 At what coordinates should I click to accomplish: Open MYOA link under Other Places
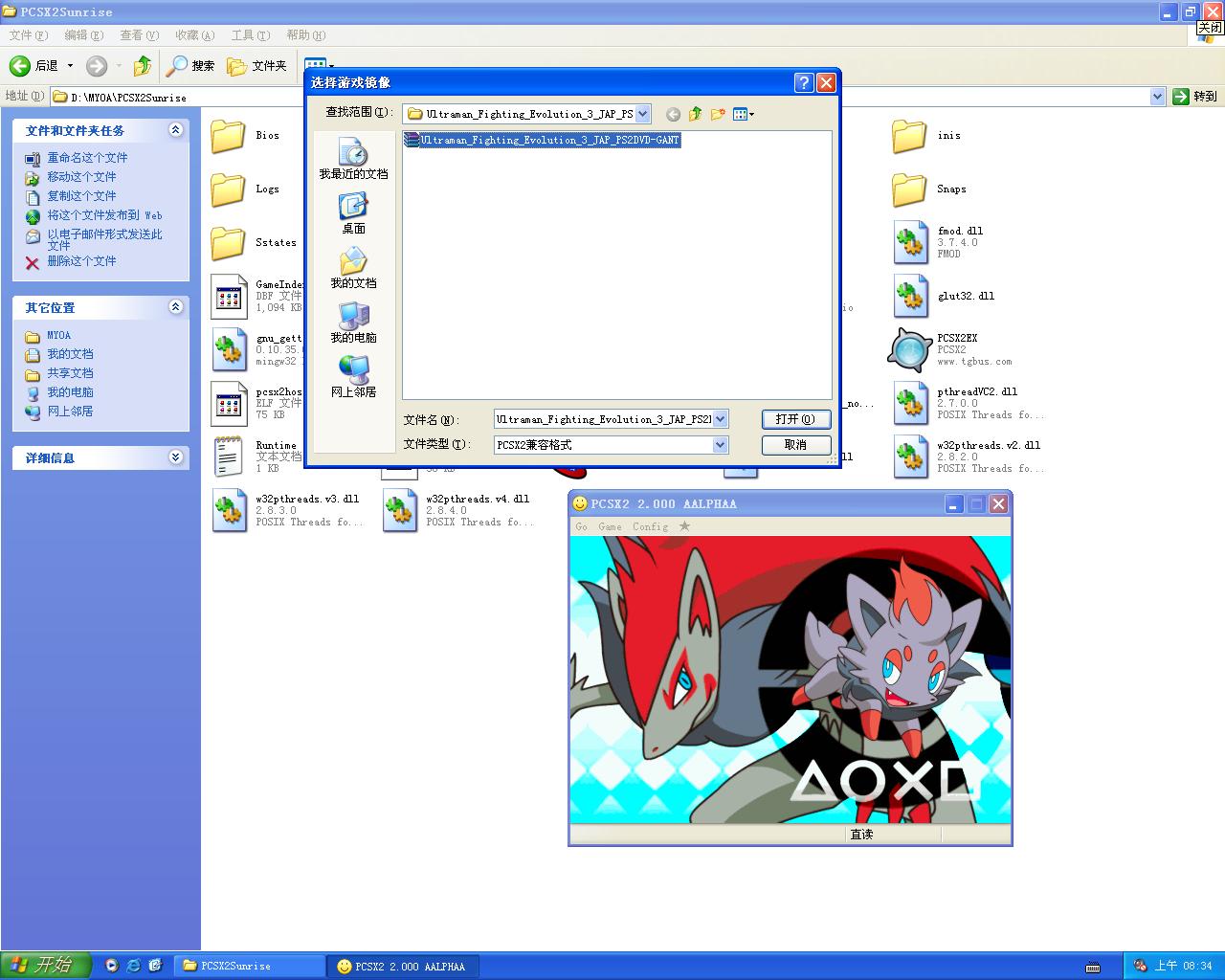(58, 335)
